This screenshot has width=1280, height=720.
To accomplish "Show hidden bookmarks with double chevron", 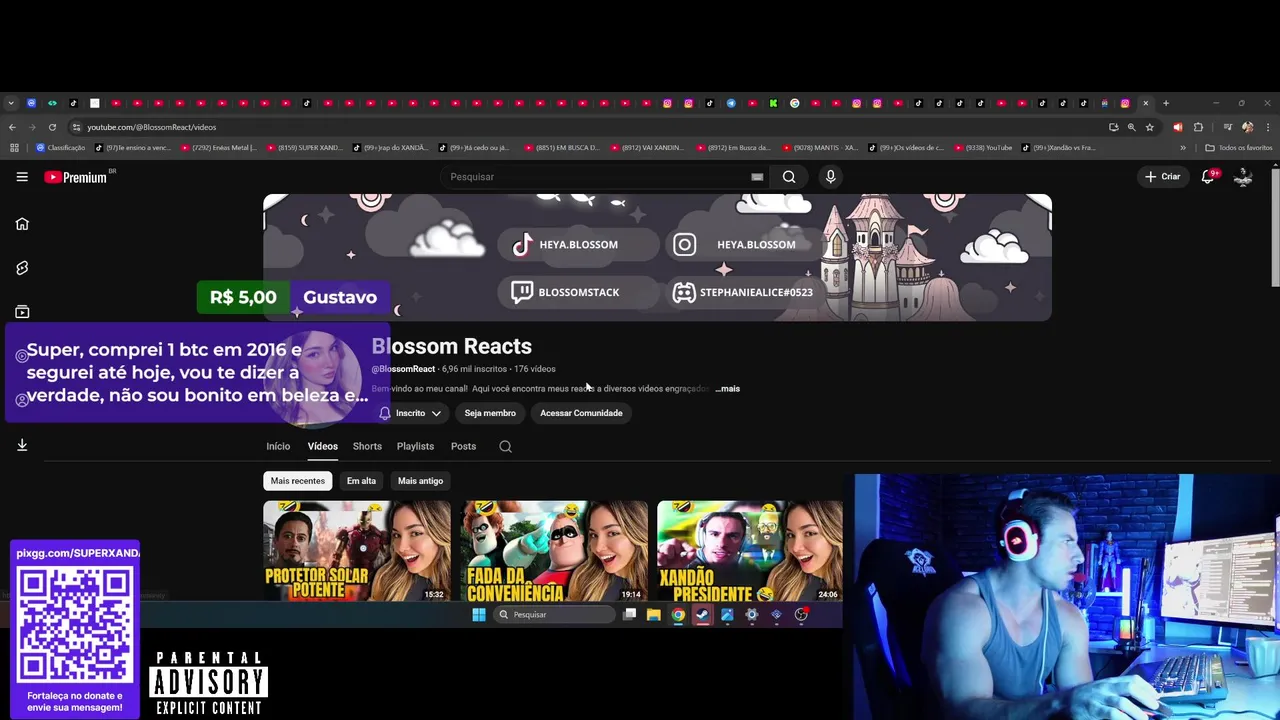I will [1183, 148].
